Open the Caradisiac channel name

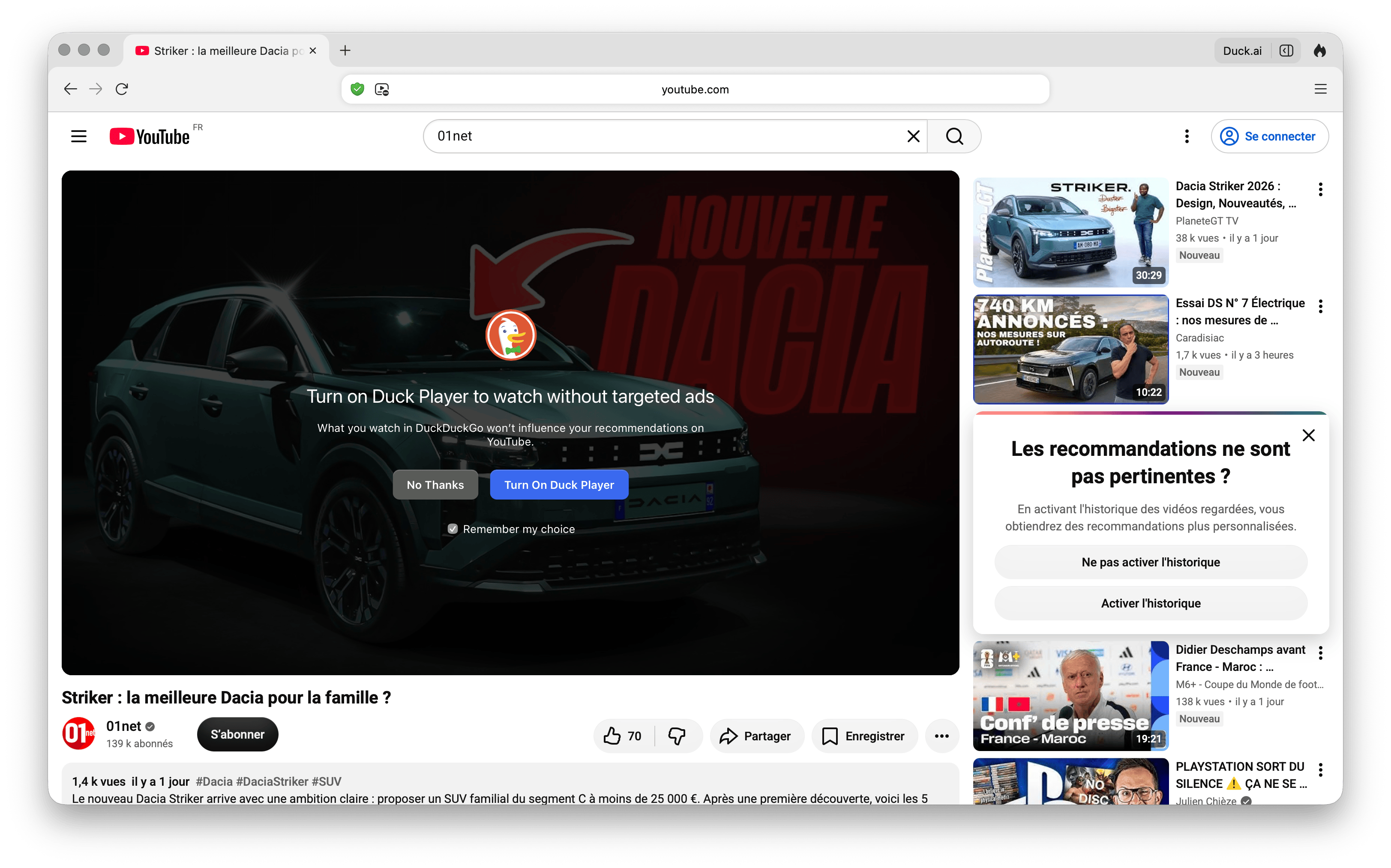[x=1199, y=338]
